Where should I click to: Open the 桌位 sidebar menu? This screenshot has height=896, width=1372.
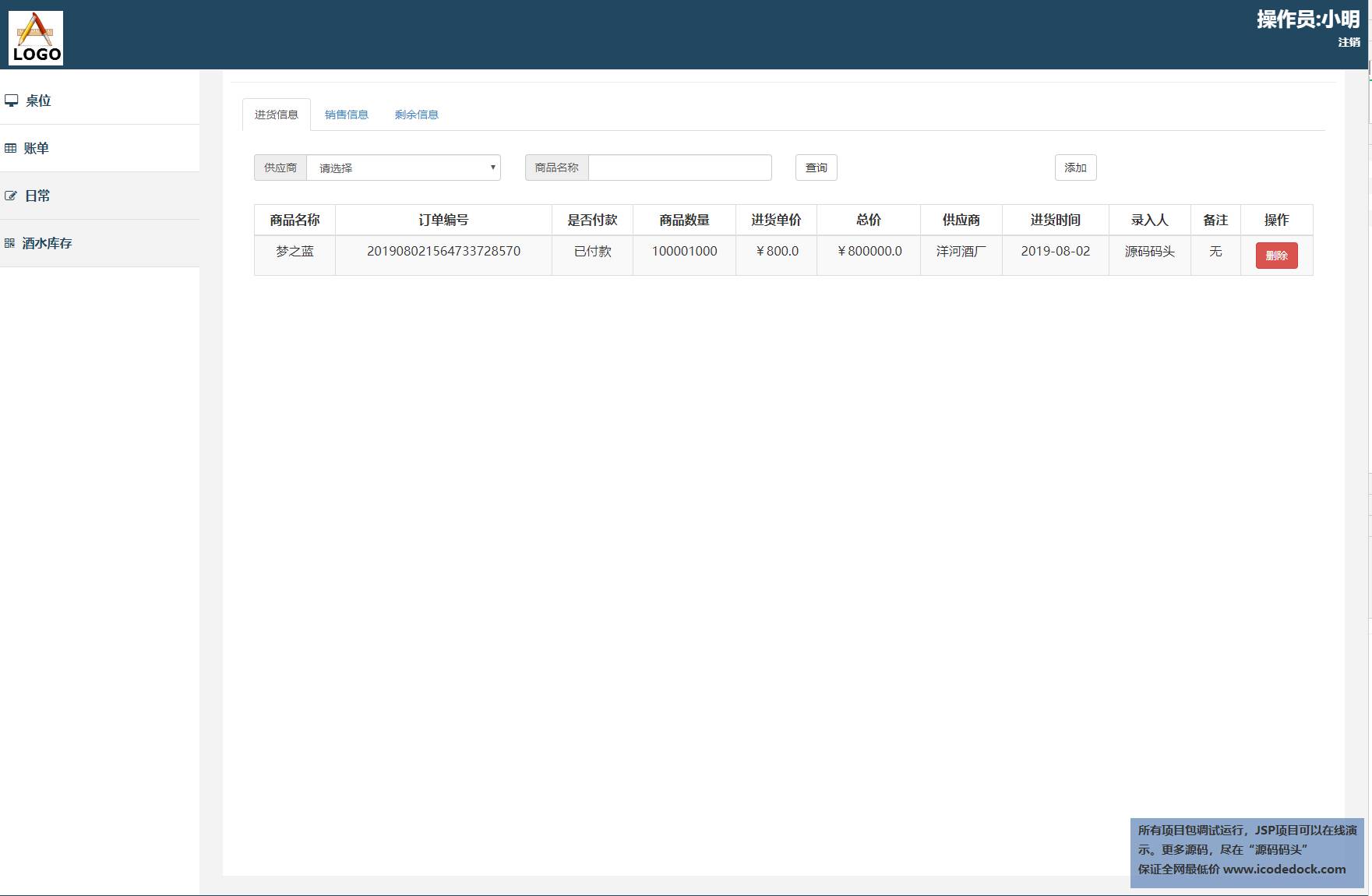[x=100, y=101]
